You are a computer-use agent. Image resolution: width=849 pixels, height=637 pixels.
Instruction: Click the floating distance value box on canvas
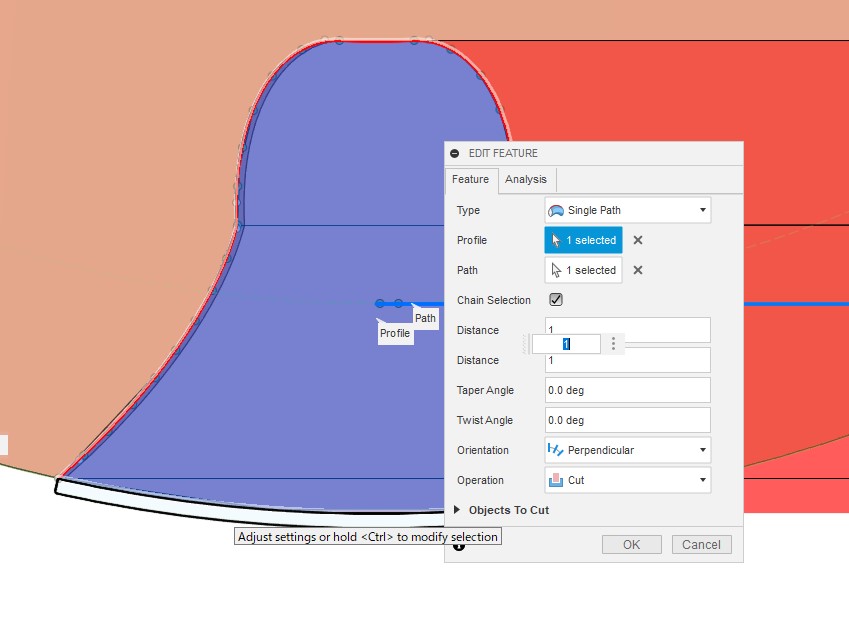click(x=566, y=344)
